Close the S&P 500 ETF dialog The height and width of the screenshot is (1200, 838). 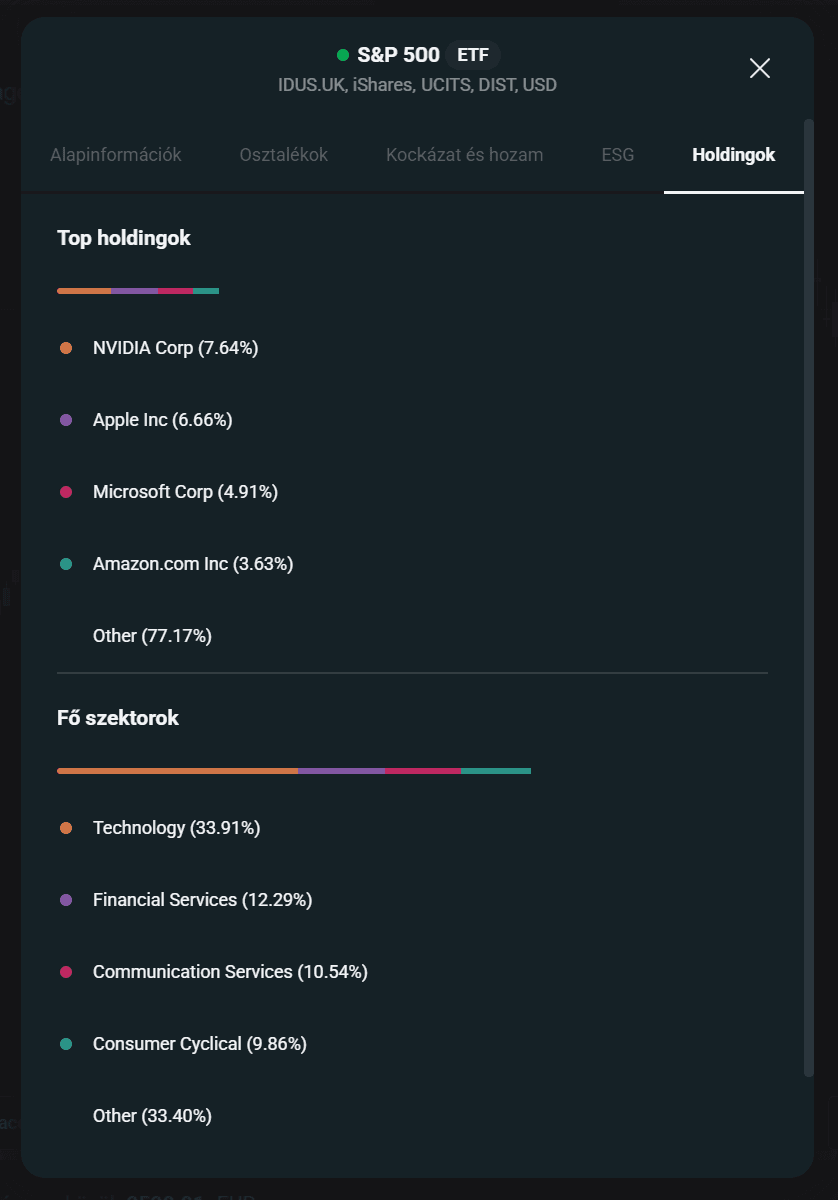[760, 68]
